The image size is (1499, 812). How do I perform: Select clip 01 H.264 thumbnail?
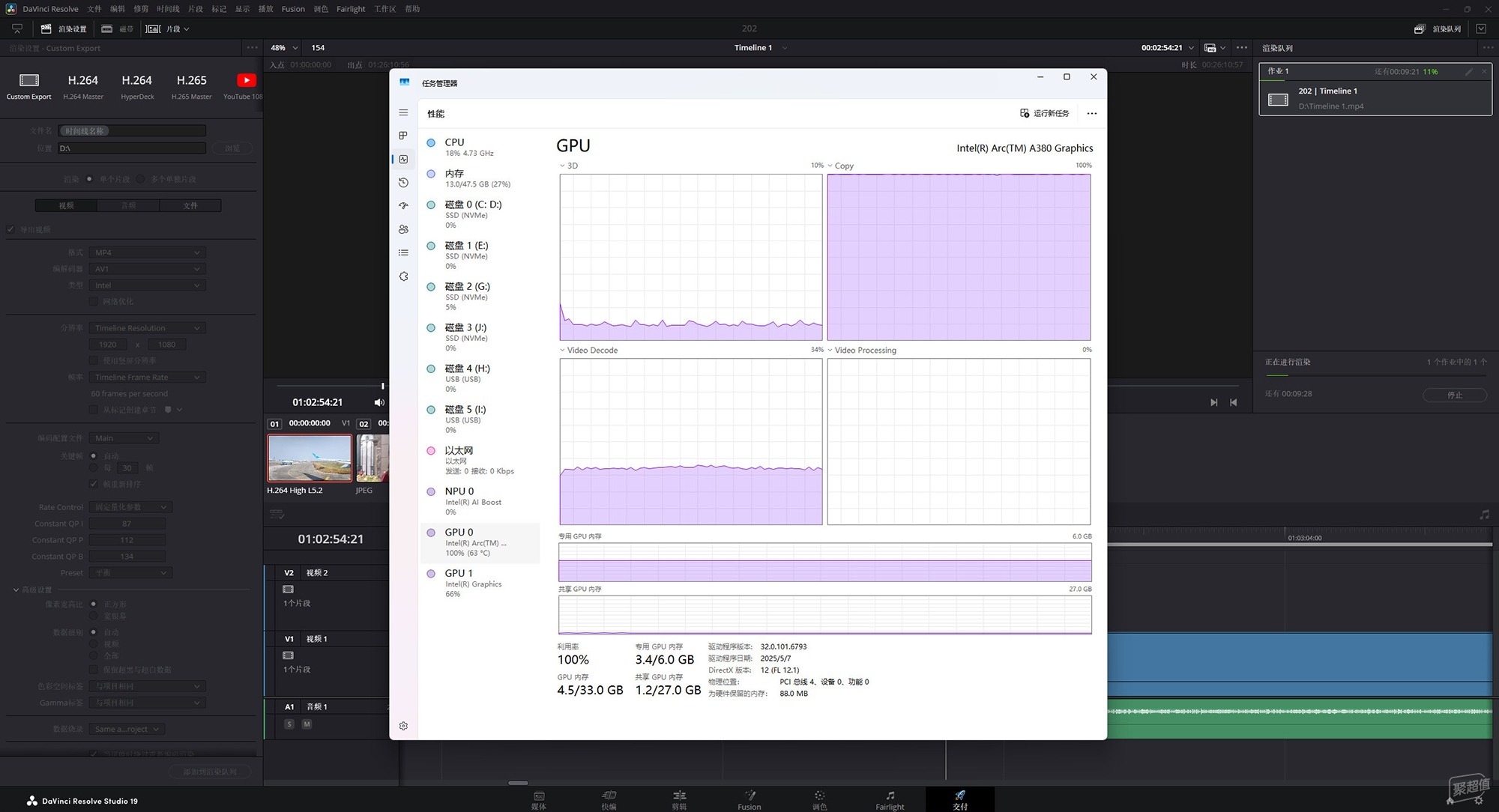(310, 458)
